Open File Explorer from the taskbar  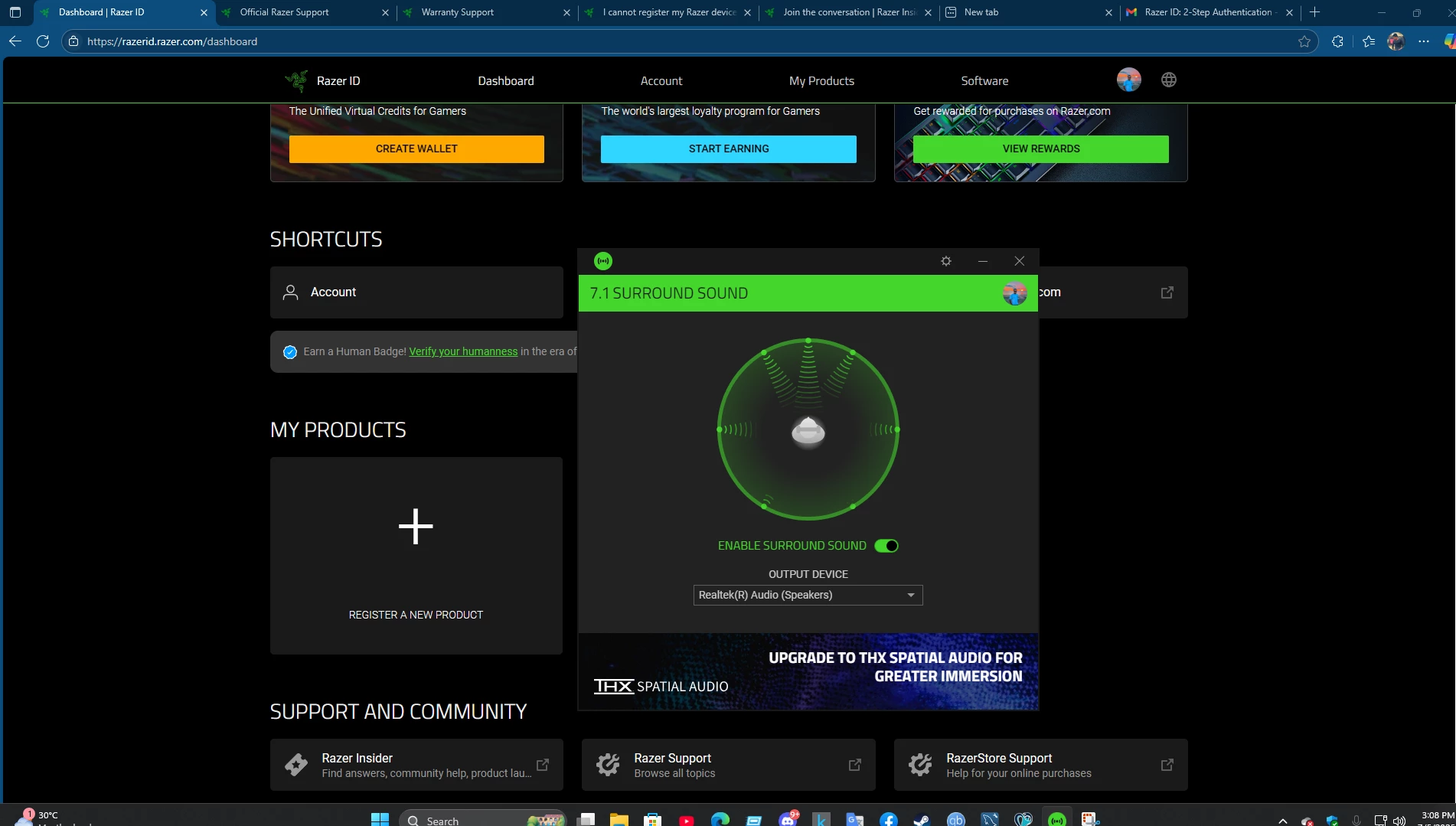pos(619,820)
